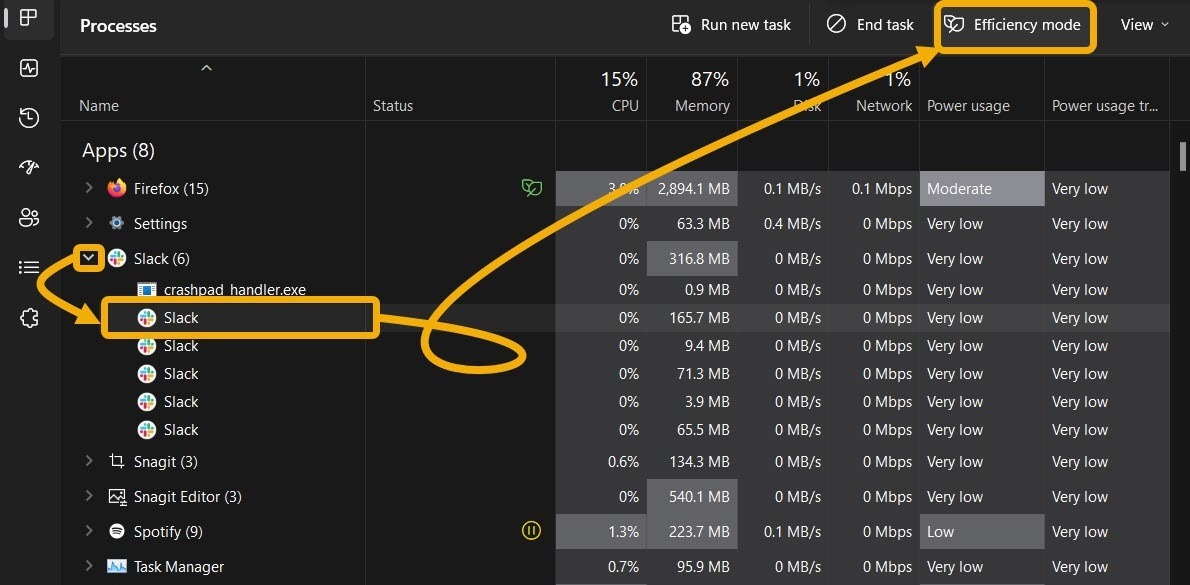
Task: View the App history page
Action: click(28, 117)
